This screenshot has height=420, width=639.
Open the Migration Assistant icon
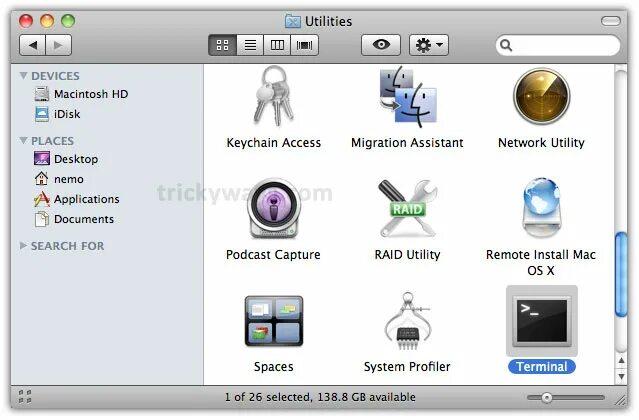(x=408, y=97)
